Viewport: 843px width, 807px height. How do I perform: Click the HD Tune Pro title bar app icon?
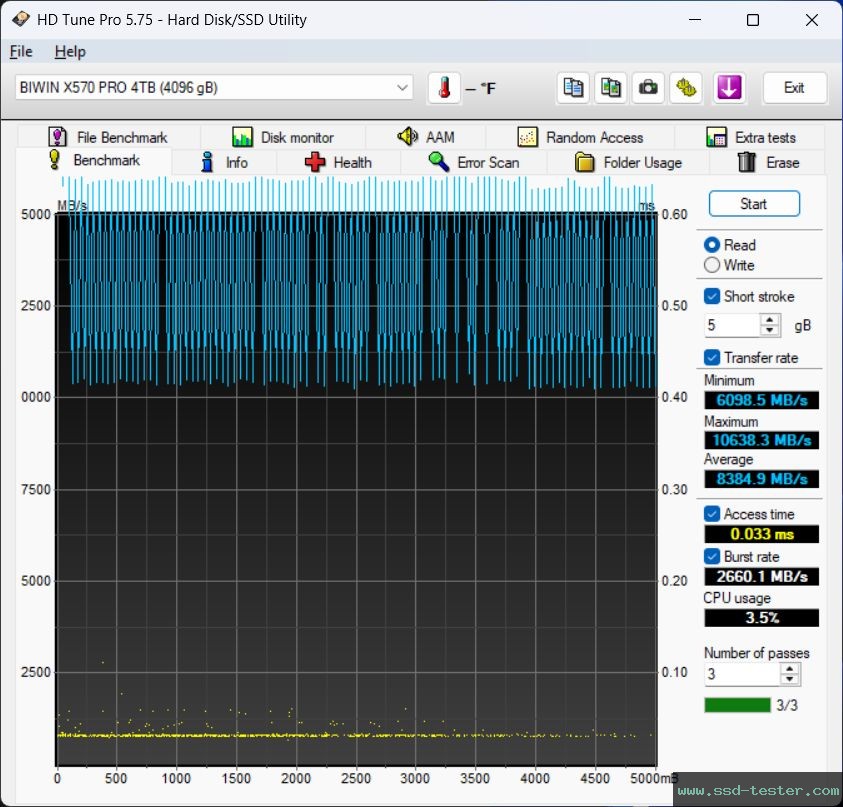(x=20, y=19)
